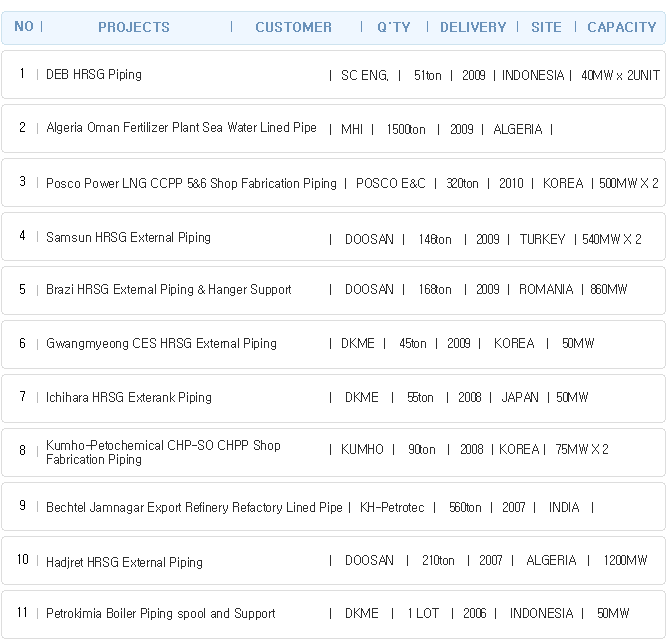Viewport: 667px width, 643px height.
Task: Click '210ton' quantity value
Action: (438, 560)
